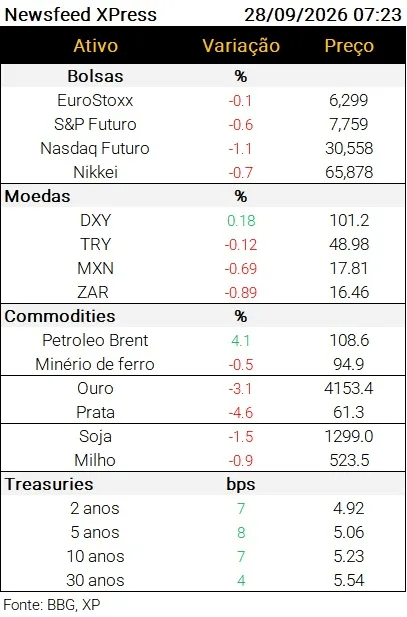Image resolution: width=407 pixels, height=617 pixels.
Task: Click the ZAR currency label
Action: coord(93,292)
